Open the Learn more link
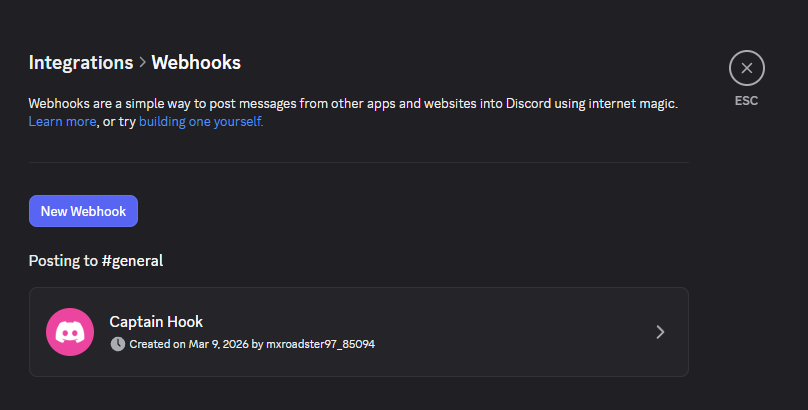The image size is (808, 410). coord(62,122)
